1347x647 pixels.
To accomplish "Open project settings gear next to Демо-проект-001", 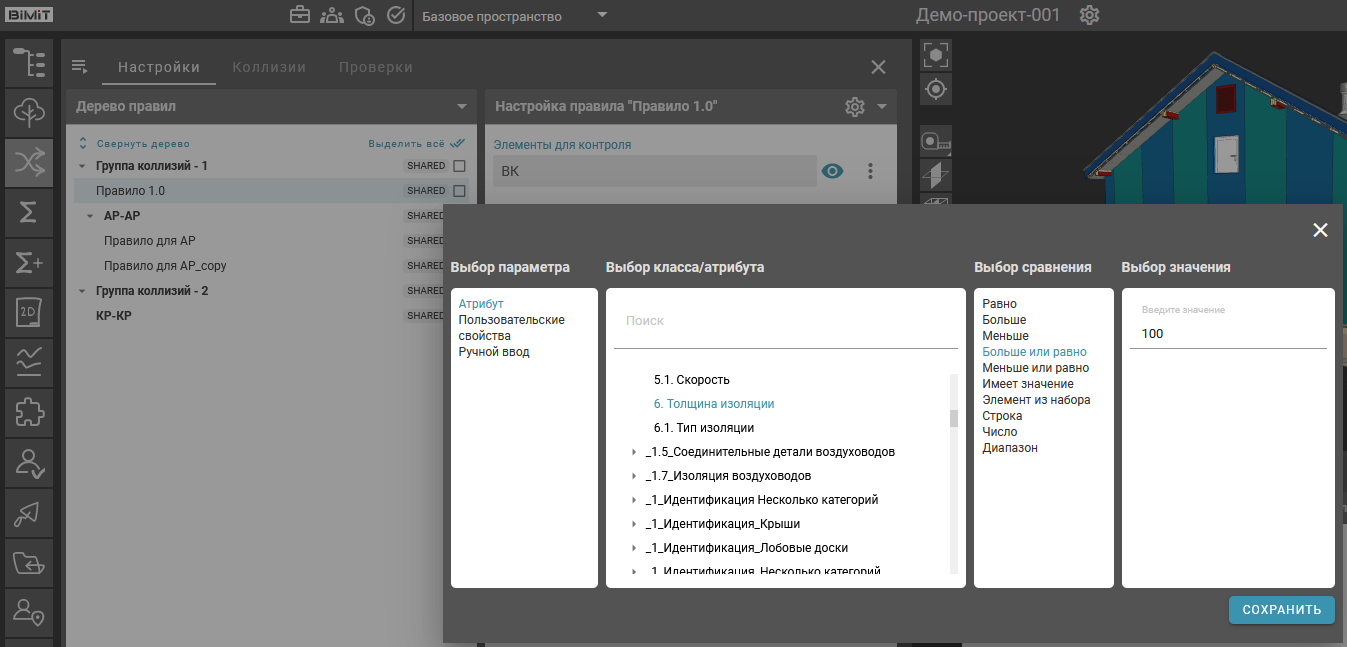I will pyautogui.click(x=1090, y=16).
